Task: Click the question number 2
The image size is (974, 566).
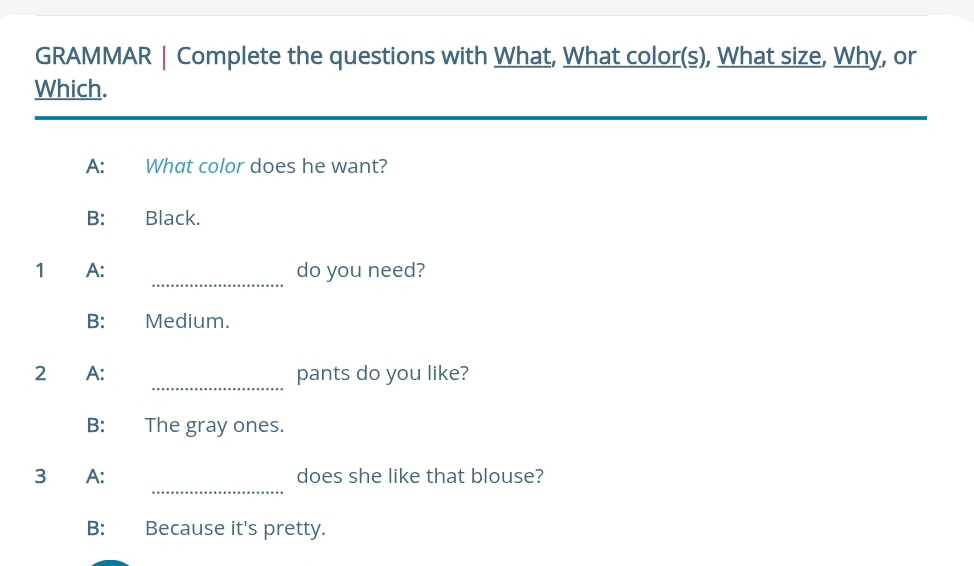Action: pyautogui.click(x=40, y=374)
